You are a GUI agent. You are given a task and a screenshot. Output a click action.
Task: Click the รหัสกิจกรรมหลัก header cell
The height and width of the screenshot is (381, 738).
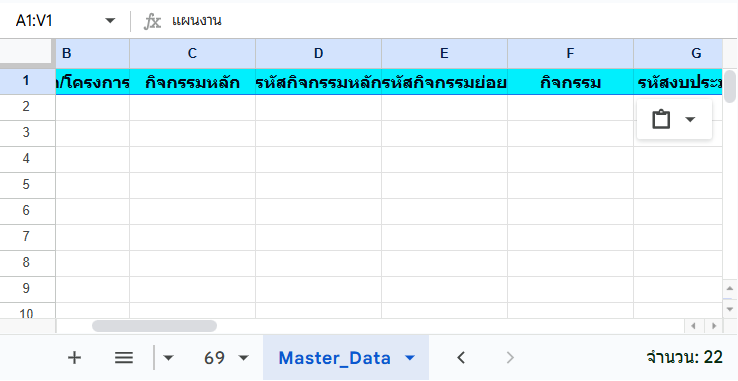click(319, 82)
